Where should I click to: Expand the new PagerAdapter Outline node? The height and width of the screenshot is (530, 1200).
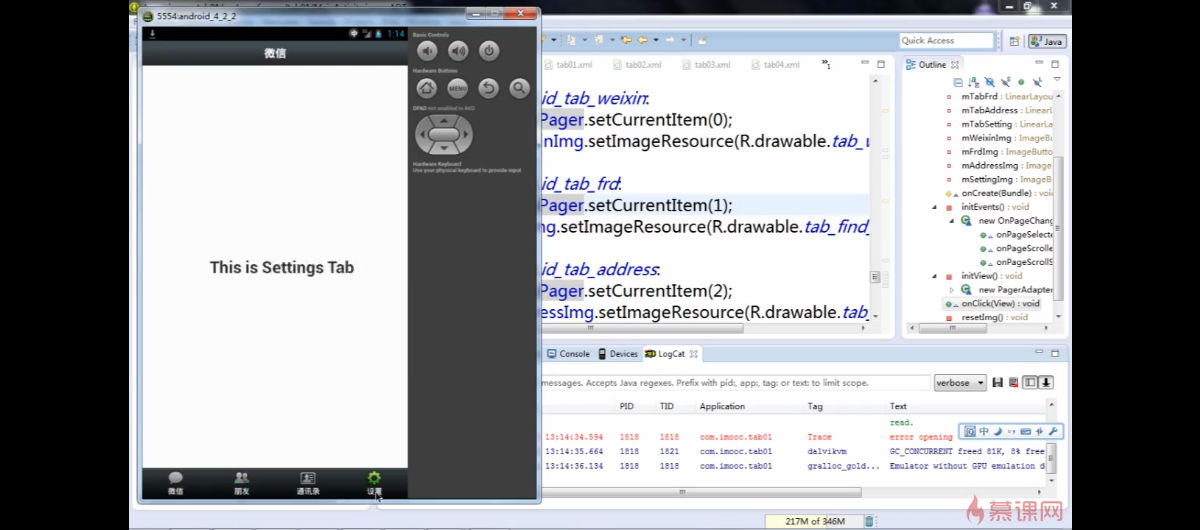click(952, 289)
